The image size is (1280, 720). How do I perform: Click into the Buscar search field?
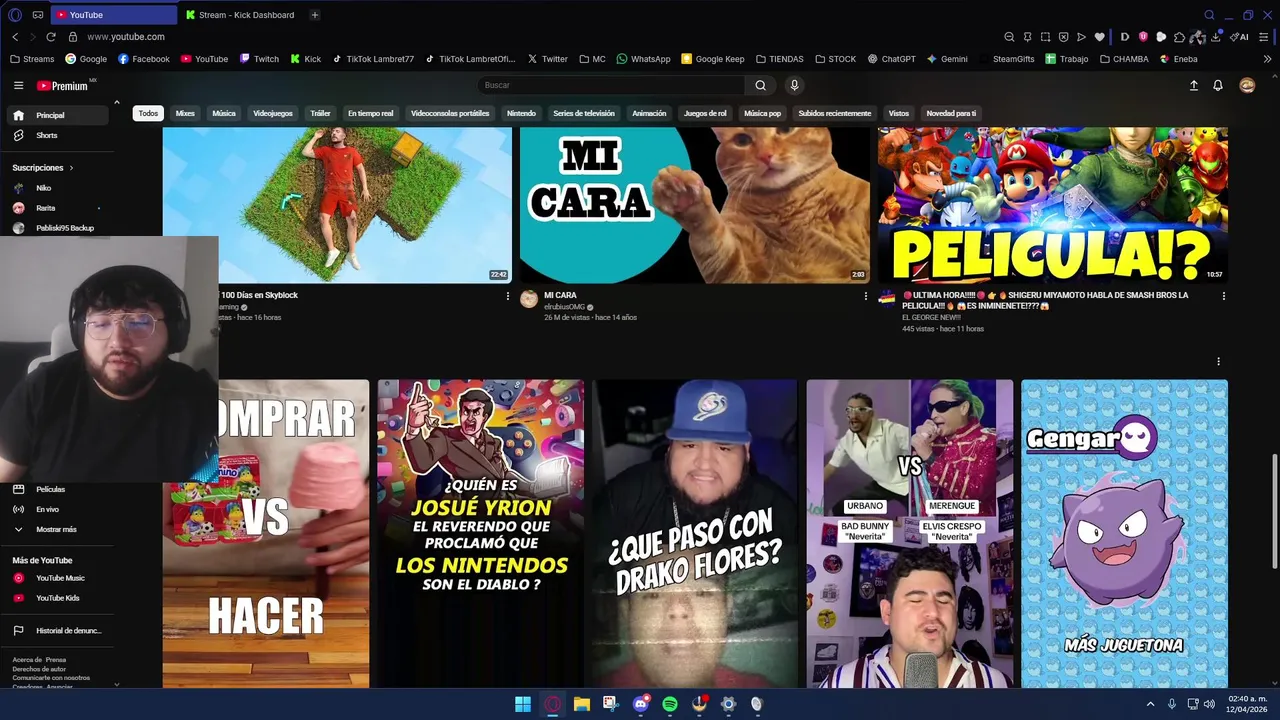[x=610, y=86]
